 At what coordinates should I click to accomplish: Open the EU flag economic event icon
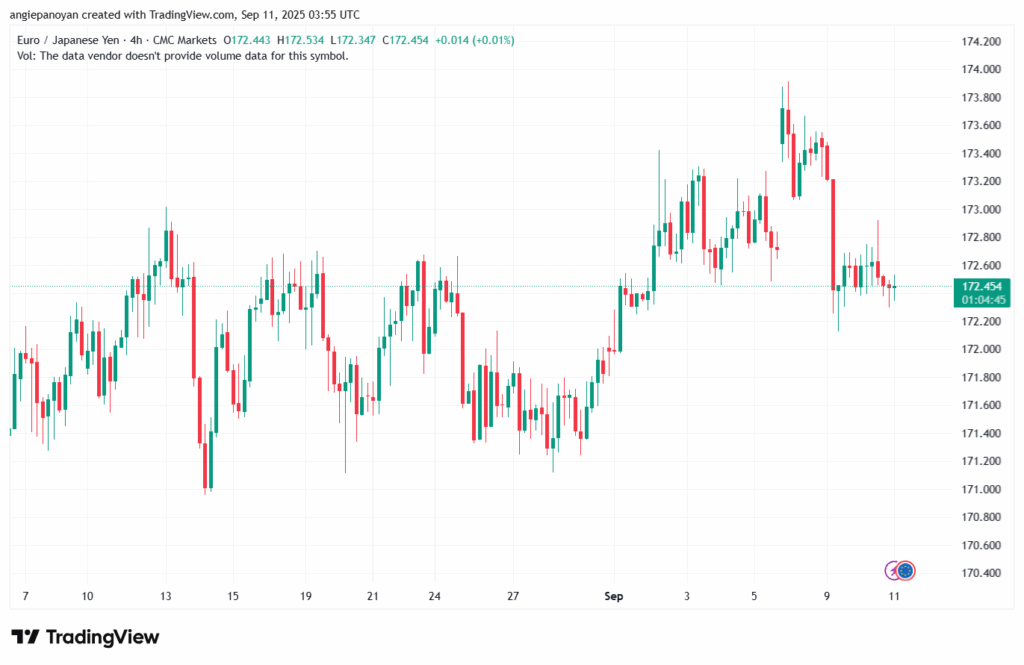click(x=905, y=571)
